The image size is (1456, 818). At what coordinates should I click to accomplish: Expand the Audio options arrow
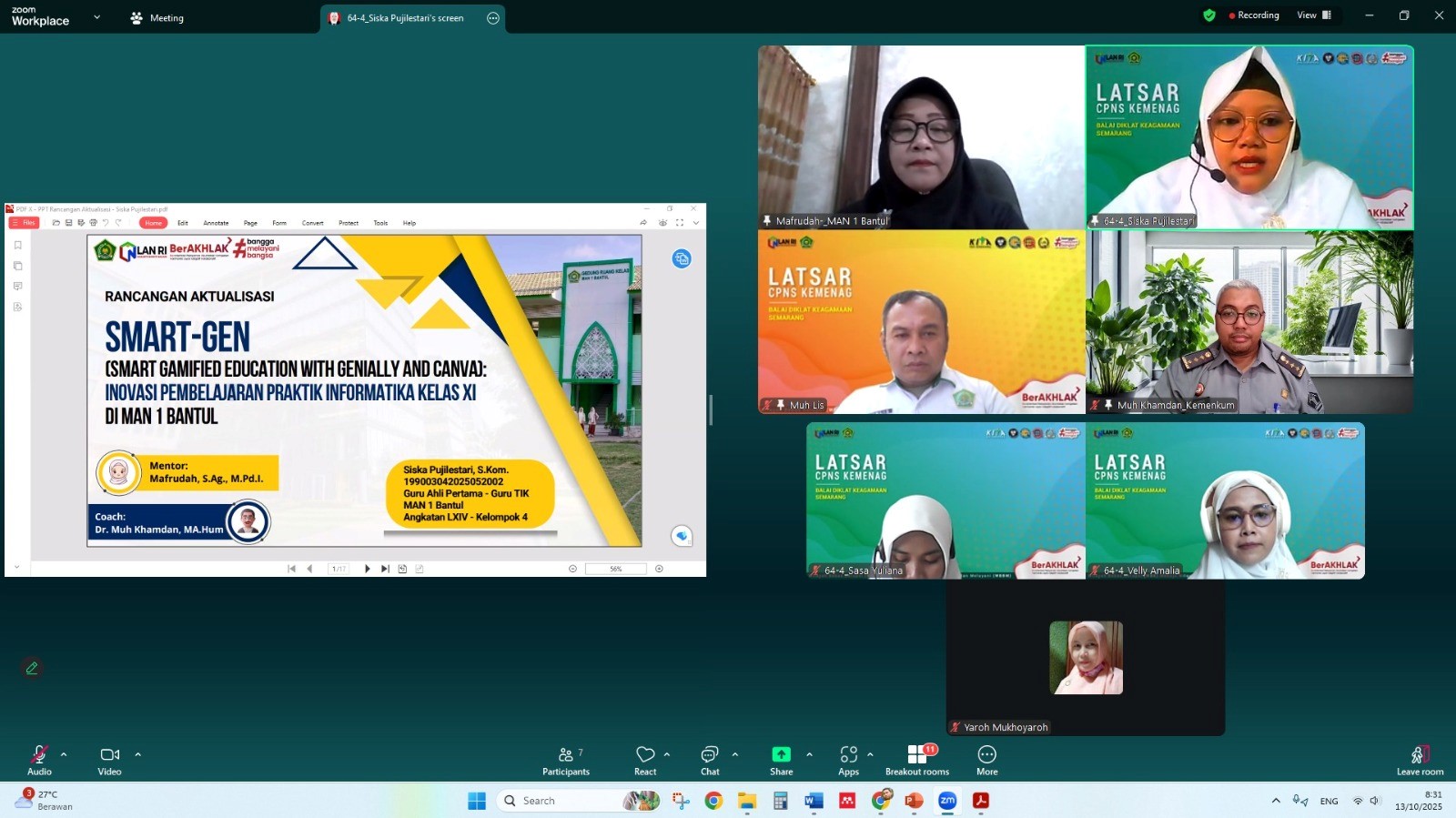(x=64, y=754)
